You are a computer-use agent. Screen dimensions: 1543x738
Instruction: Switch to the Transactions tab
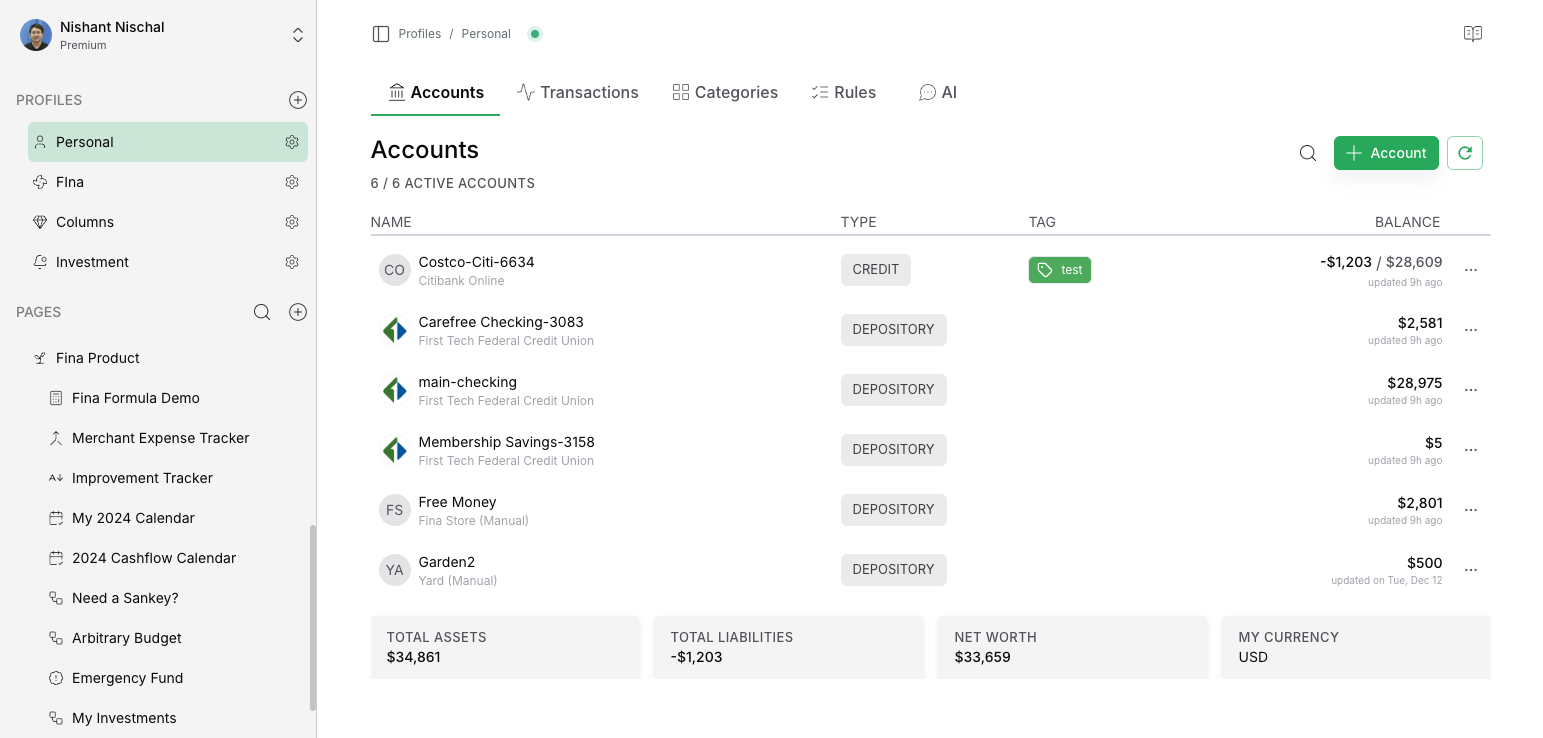tap(578, 92)
